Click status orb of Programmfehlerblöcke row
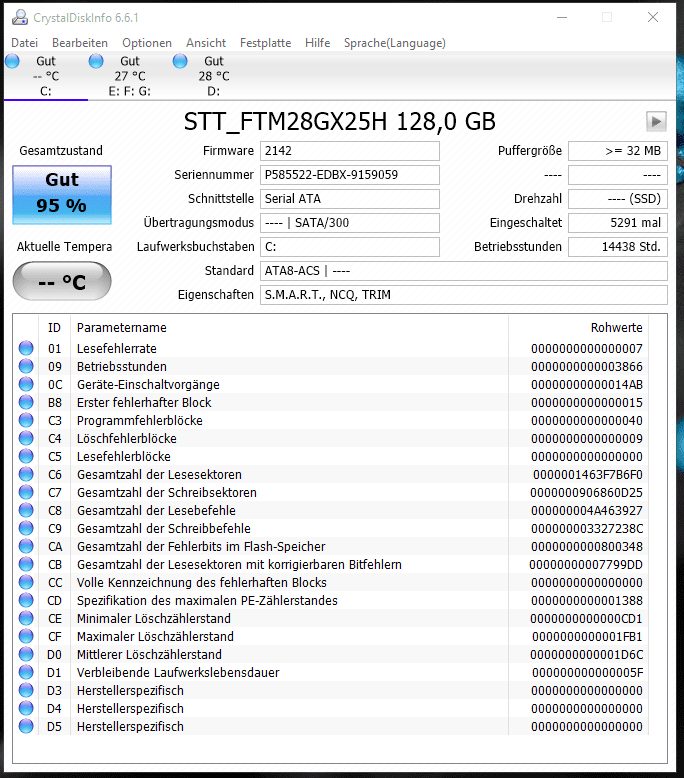The image size is (684, 778). (26, 420)
